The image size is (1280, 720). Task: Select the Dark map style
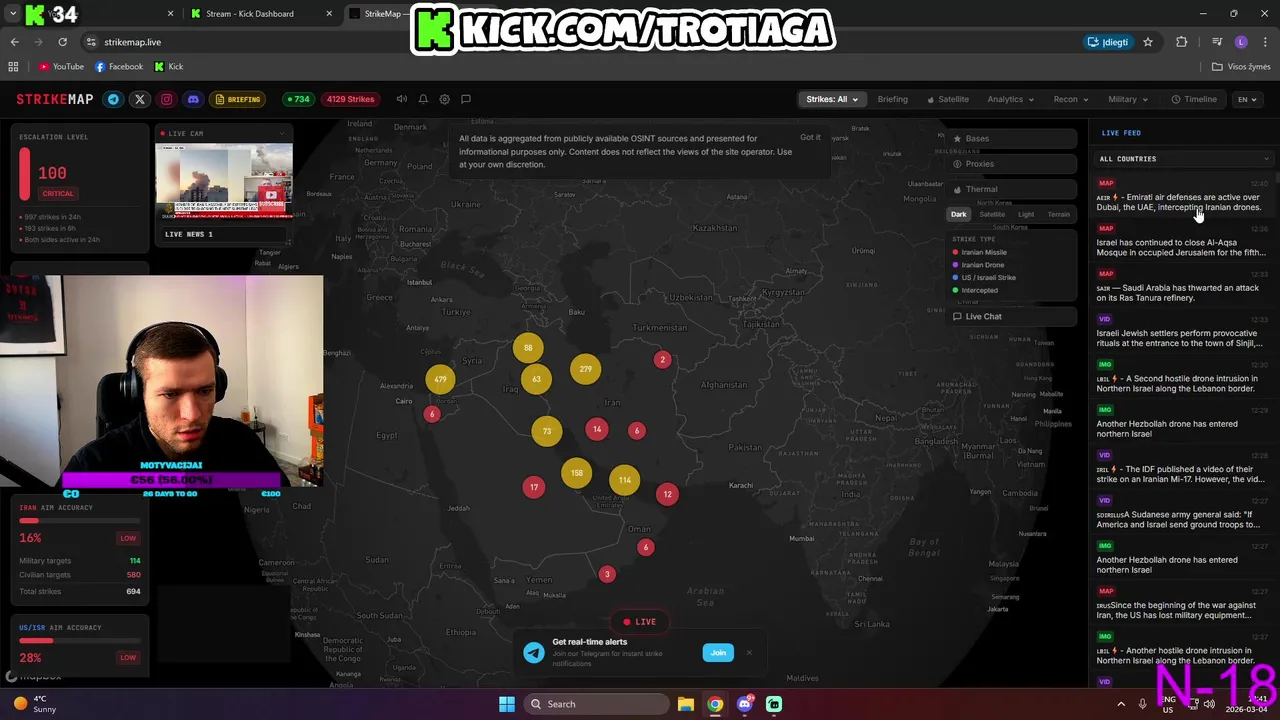coord(958,214)
